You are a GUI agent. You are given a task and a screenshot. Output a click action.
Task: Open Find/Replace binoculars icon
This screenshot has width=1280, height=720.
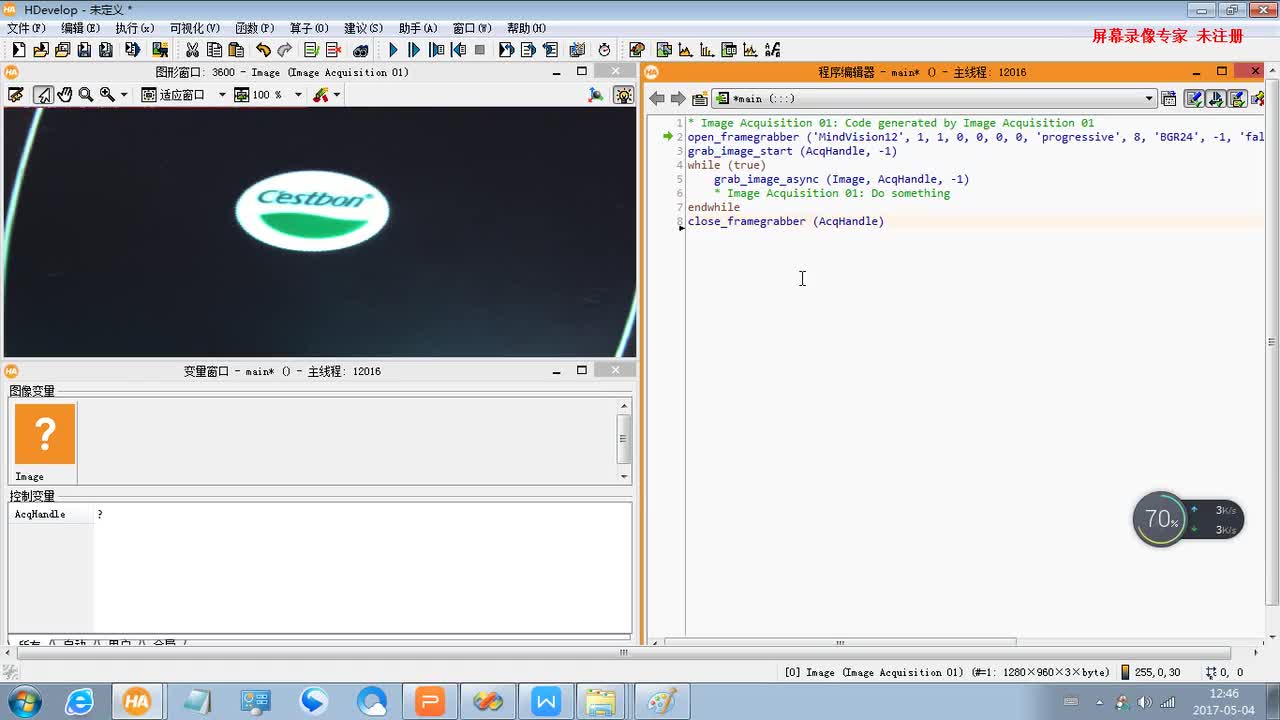coord(360,50)
